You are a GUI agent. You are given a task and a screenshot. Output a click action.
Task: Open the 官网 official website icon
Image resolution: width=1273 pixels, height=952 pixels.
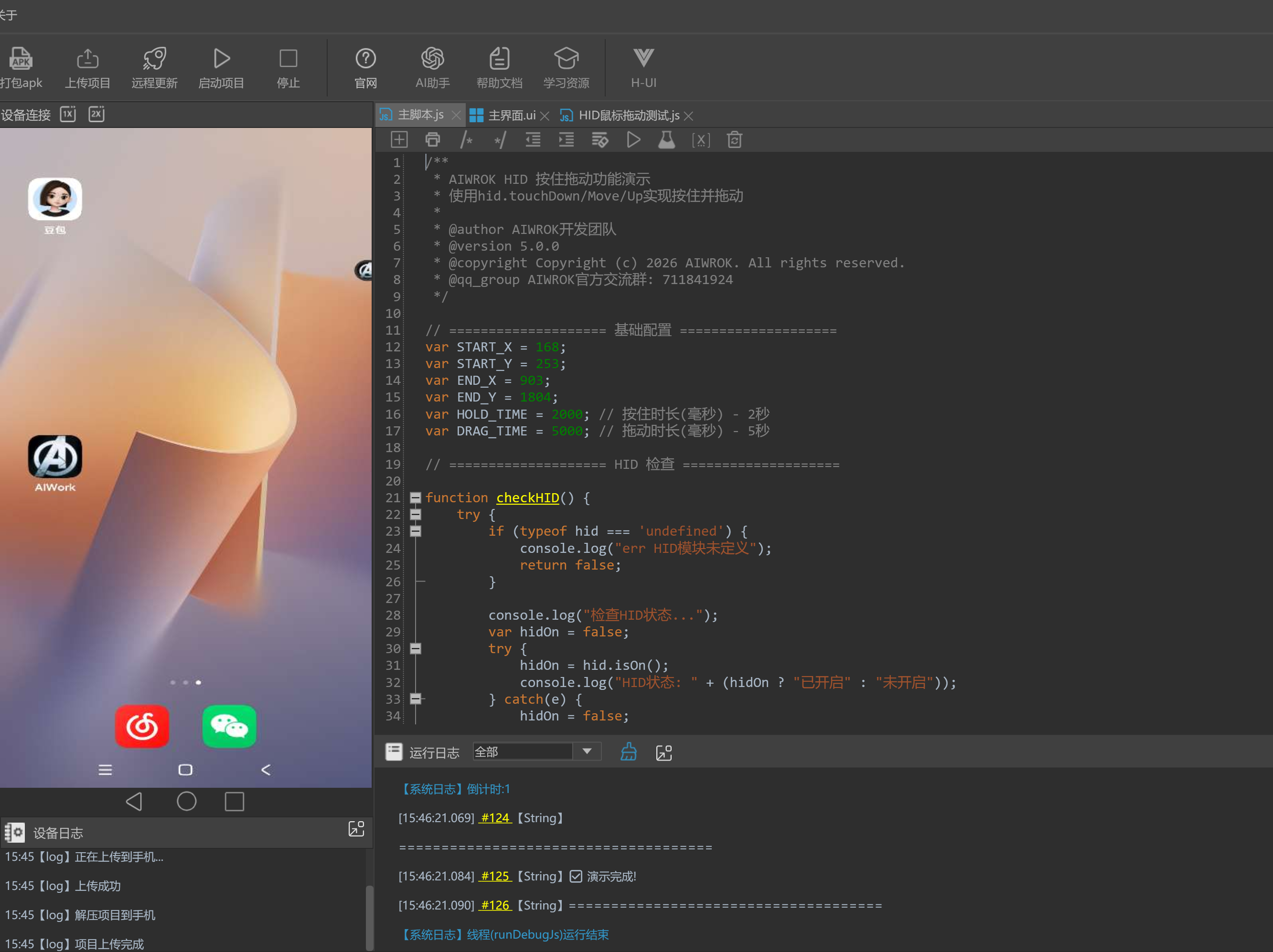tap(365, 67)
